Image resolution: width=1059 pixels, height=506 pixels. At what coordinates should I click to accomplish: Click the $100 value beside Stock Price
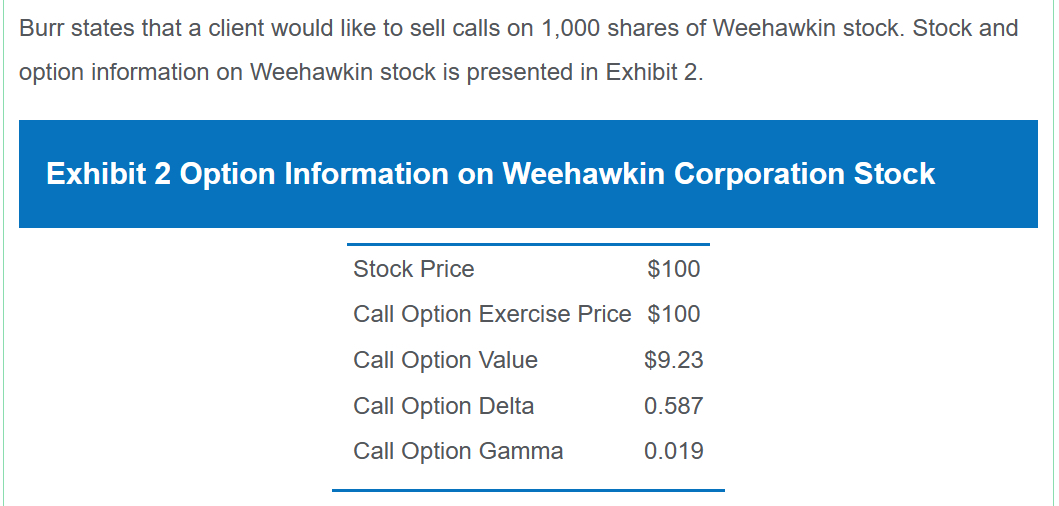coord(673,269)
